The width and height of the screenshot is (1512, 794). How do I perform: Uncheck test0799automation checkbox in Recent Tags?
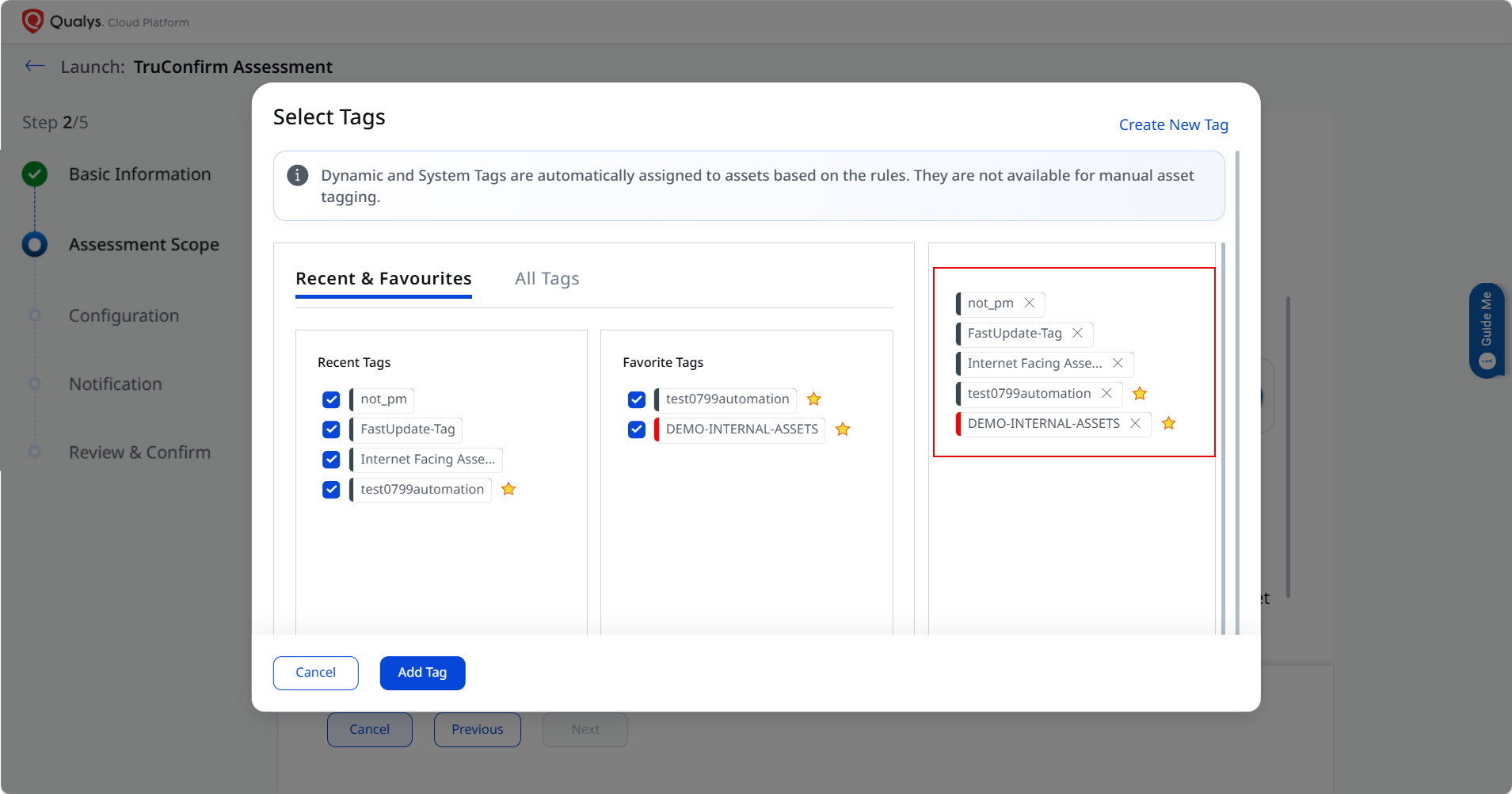pos(331,490)
